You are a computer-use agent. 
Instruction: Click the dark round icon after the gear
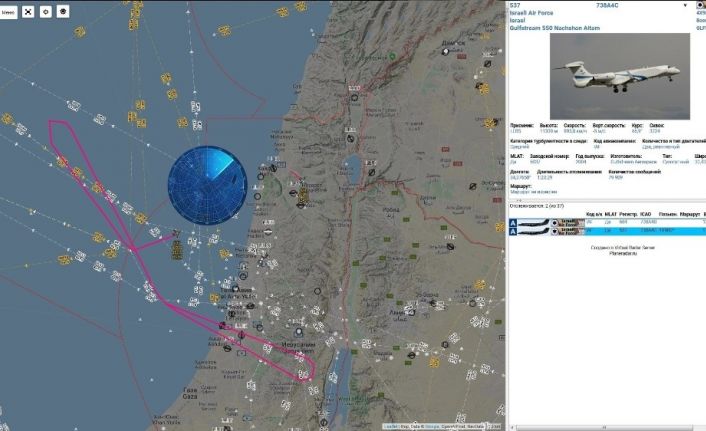coord(63,12)
